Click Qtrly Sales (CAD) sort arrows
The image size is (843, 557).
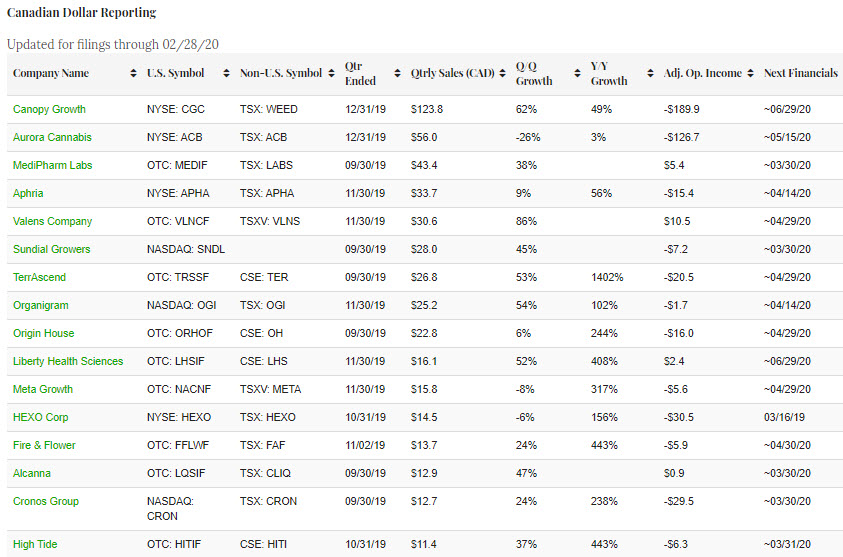coord(502,74)
